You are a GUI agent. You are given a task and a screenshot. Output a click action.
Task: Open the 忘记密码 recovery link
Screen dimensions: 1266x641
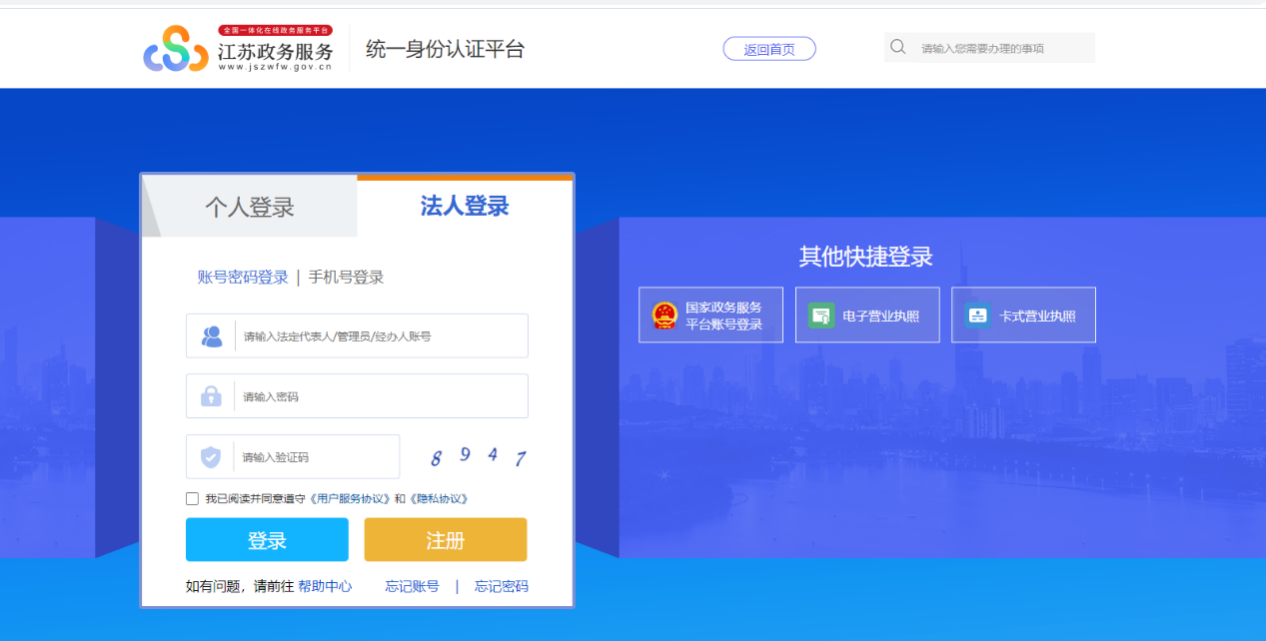point(500,586)
